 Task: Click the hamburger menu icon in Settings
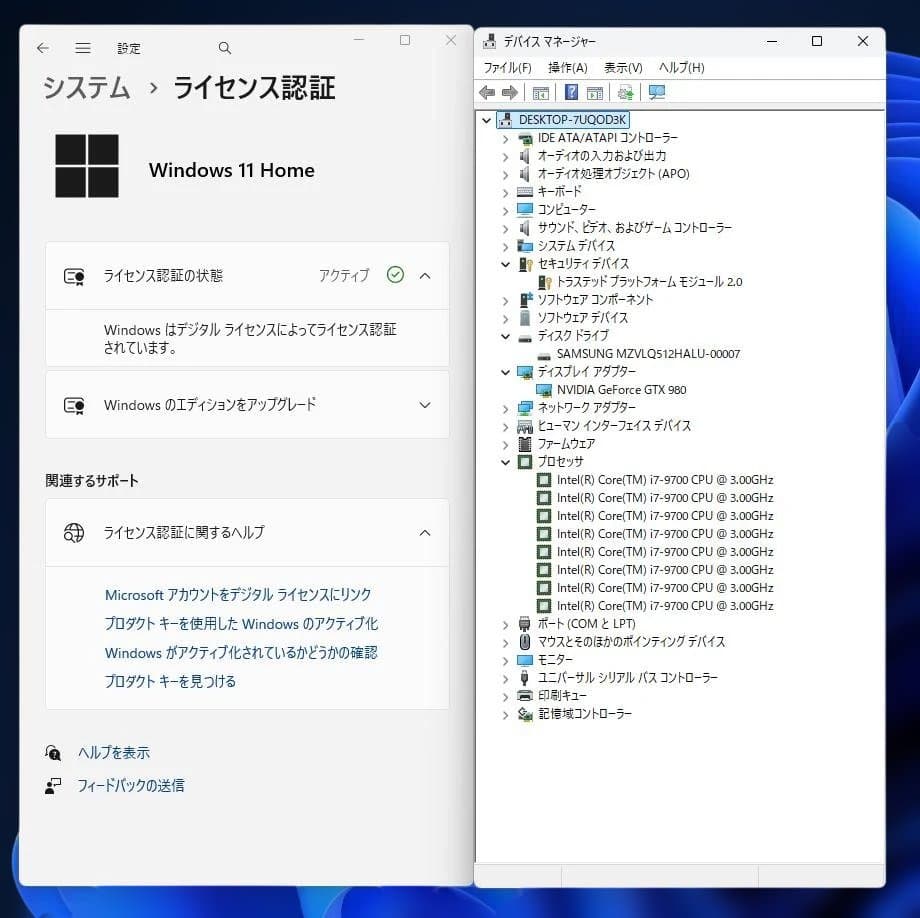coord(83,47)
